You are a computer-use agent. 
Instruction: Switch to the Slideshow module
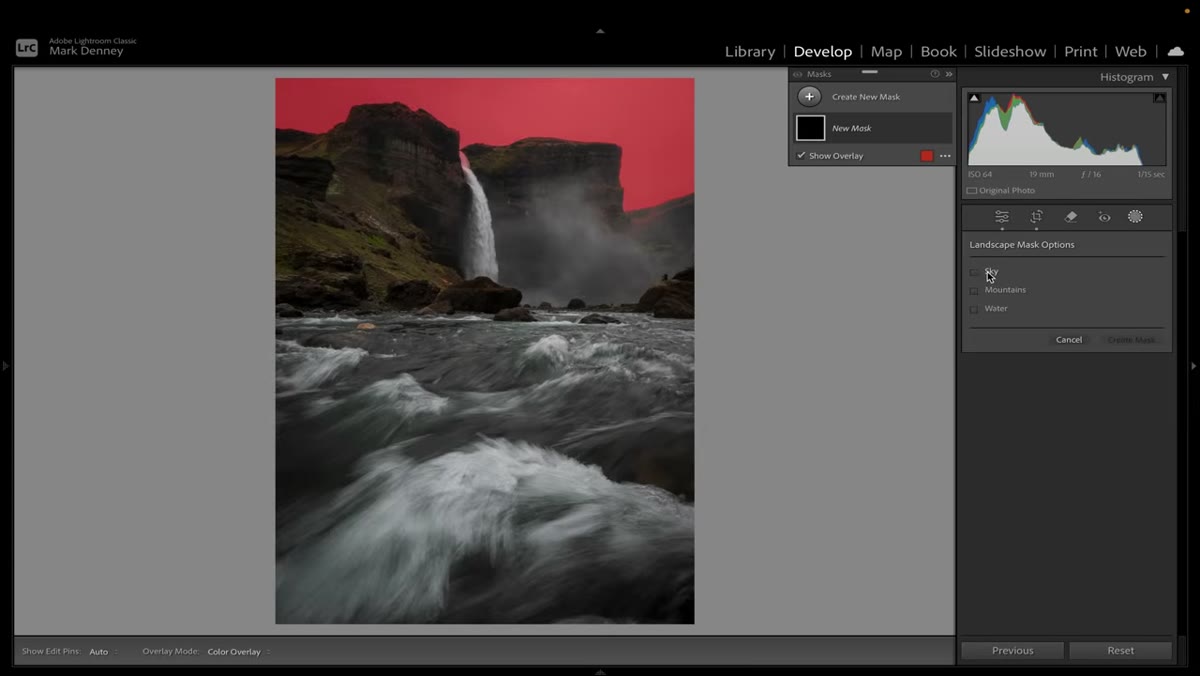coord(1010,52)
